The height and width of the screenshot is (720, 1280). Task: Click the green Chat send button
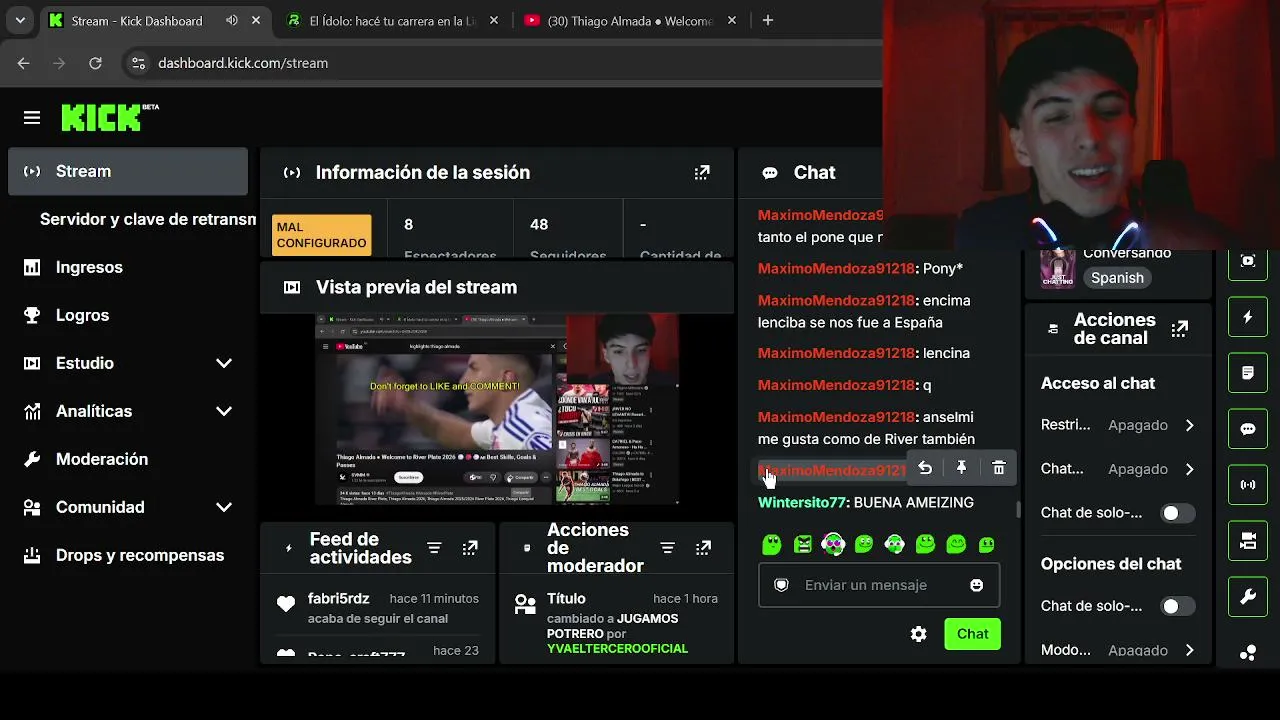[x=972, y=634]
